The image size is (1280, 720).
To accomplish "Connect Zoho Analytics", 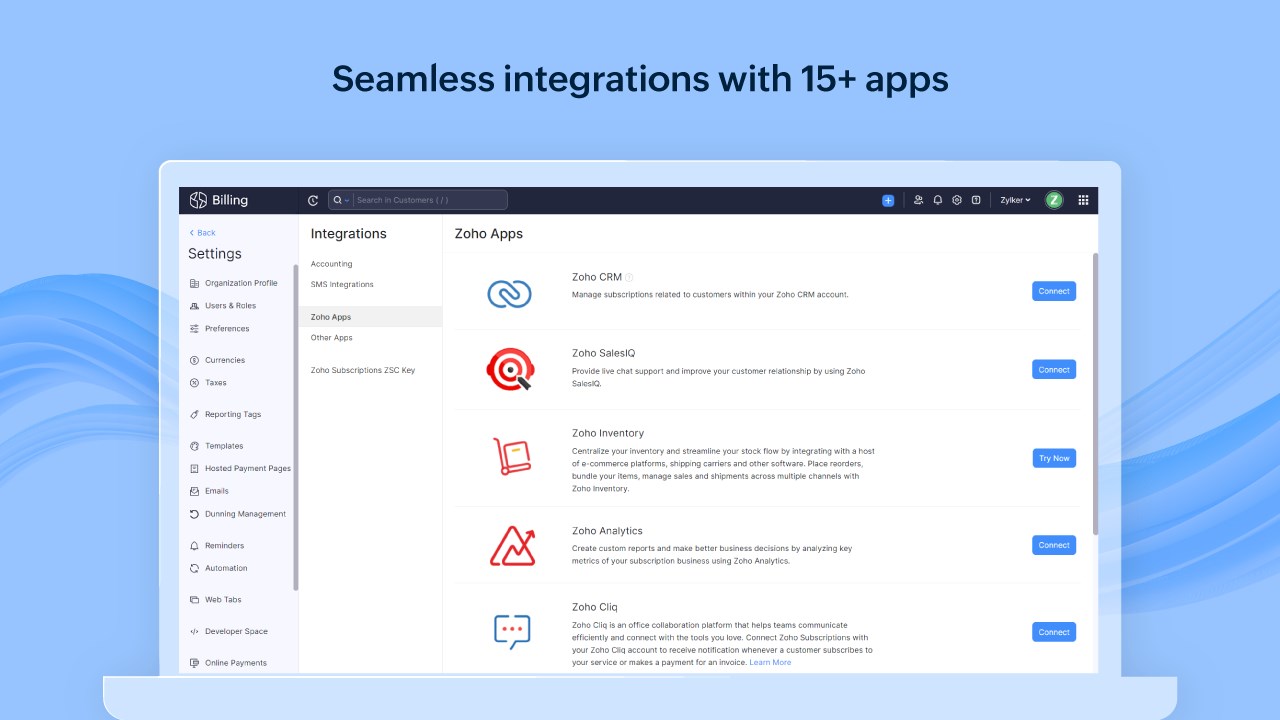I will click(1054, 545).
